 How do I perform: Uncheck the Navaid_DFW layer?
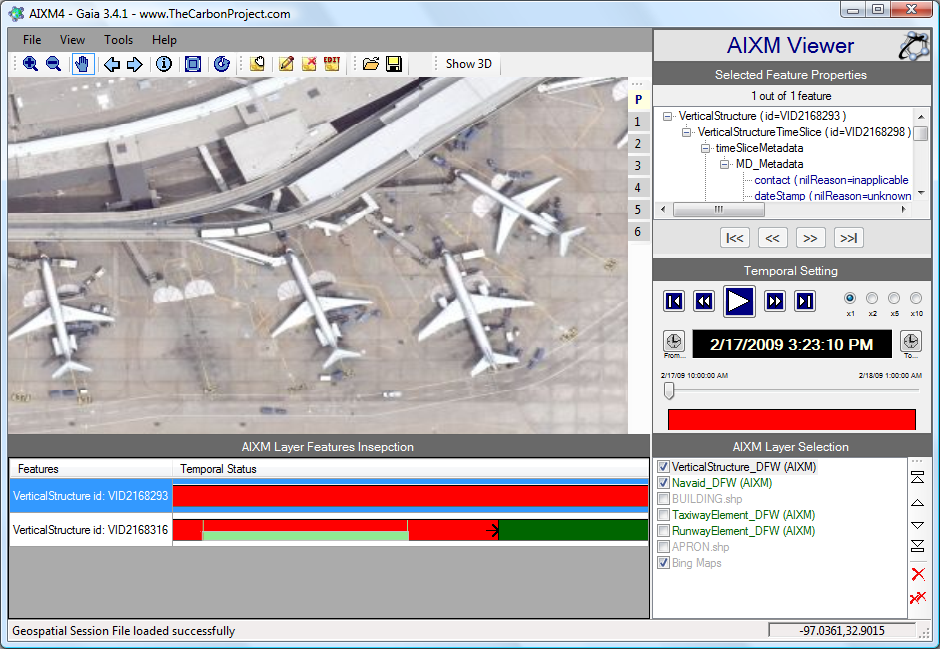pyautogui.click(x=664, y=483)
